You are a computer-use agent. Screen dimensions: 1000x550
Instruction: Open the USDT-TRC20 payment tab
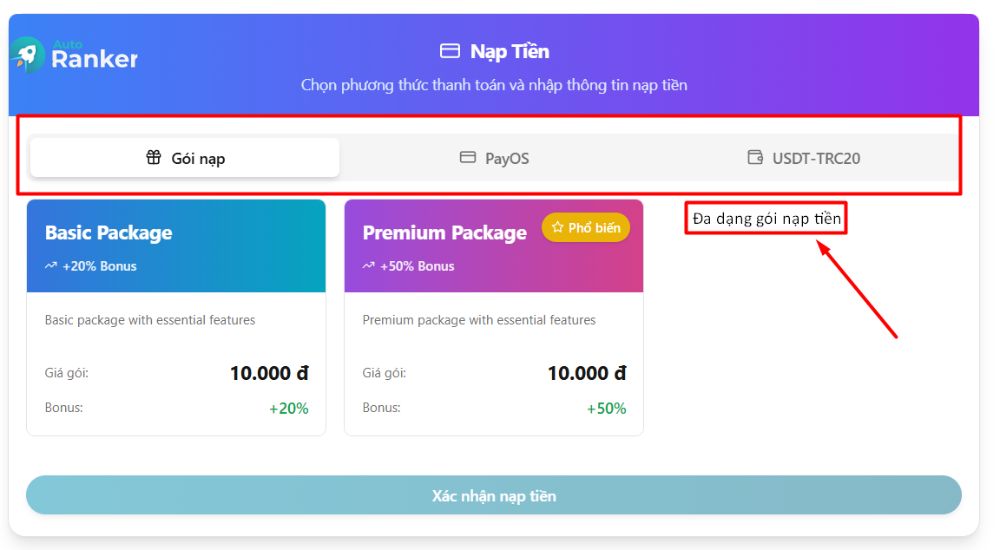(x=804, y=158)
